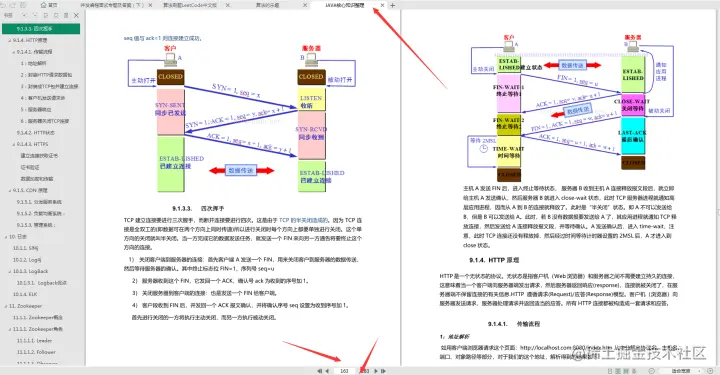Collapse the 9.1.5 CDN node
Viewport: 720px width, 375px height.
click(9, 190)
